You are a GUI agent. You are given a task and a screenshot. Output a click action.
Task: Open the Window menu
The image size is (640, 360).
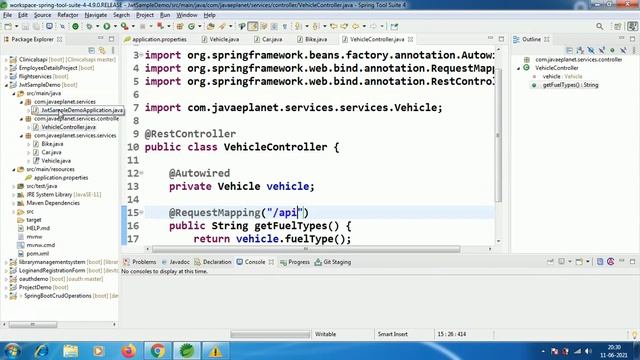[x=187, y=15]
